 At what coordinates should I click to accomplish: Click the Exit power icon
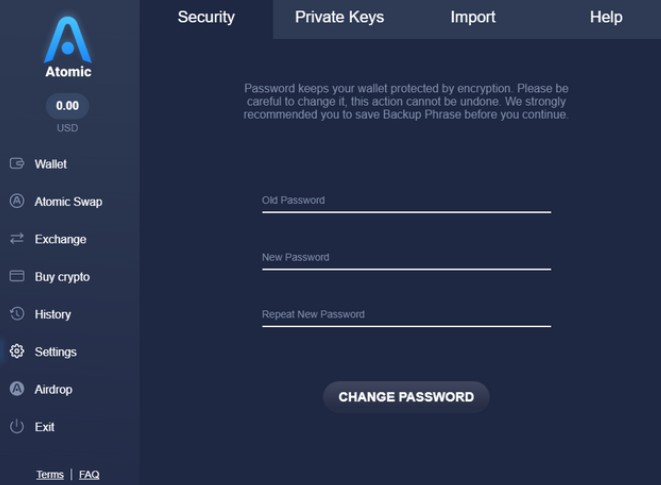click(x=16, y=427)
